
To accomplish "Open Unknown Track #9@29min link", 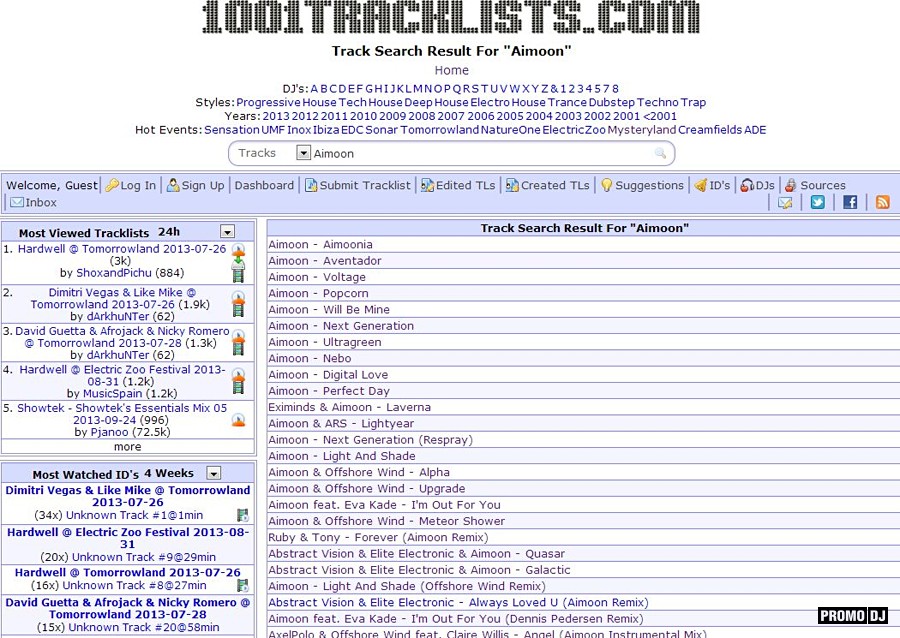I will pyautogui.click(x=143, y=557).
